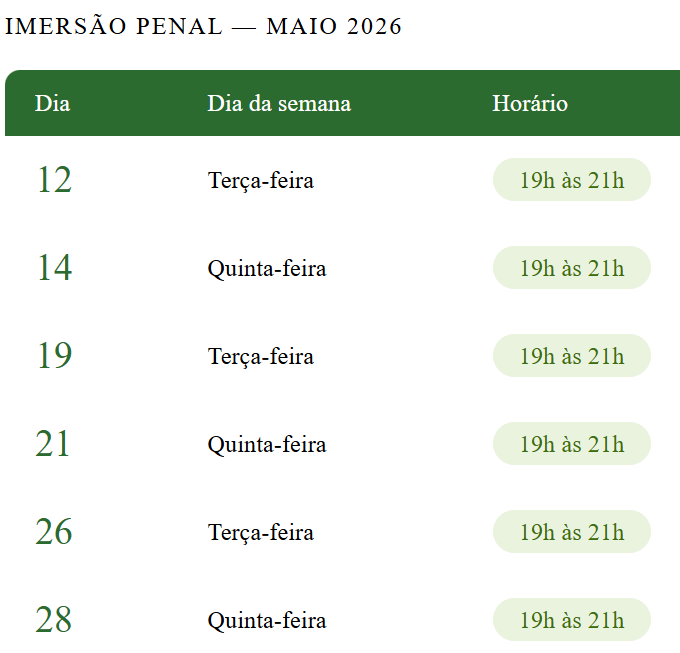Select the "19h às 21h" badge for day 26
Viewport: 680px width, 653px height.
coord(572,532)
